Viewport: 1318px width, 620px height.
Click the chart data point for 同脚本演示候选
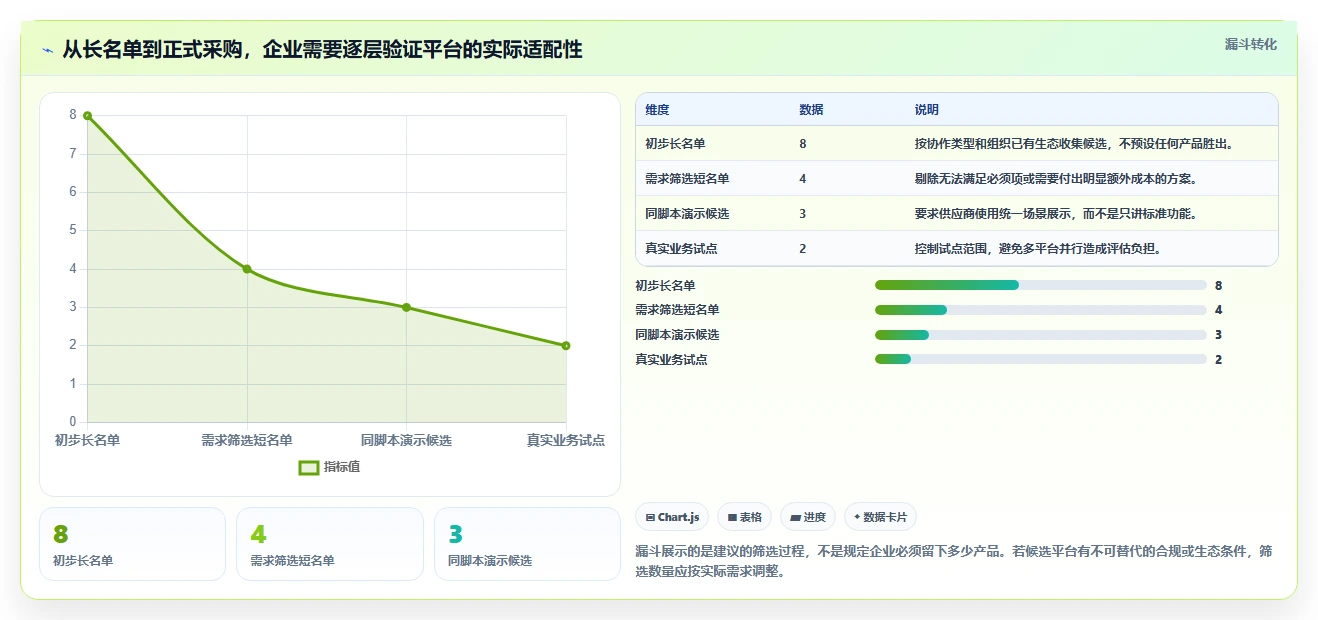[x=406, y=307]
